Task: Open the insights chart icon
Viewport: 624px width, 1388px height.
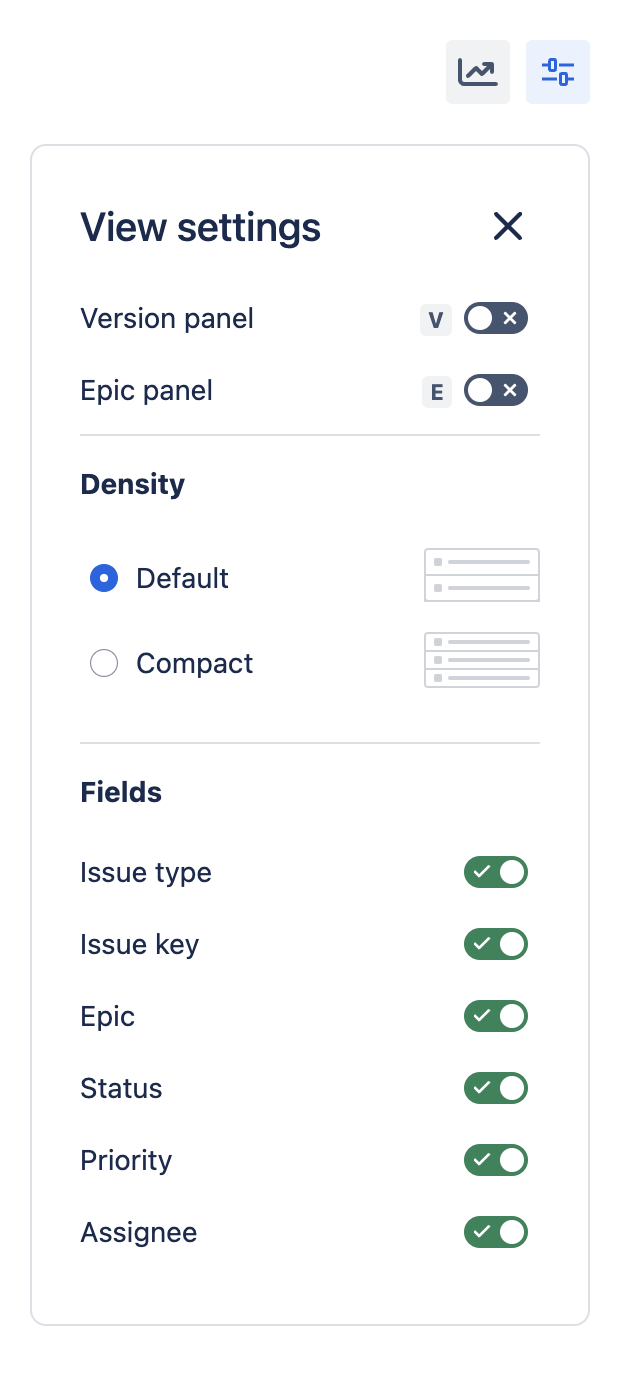Action: (478, 72)
